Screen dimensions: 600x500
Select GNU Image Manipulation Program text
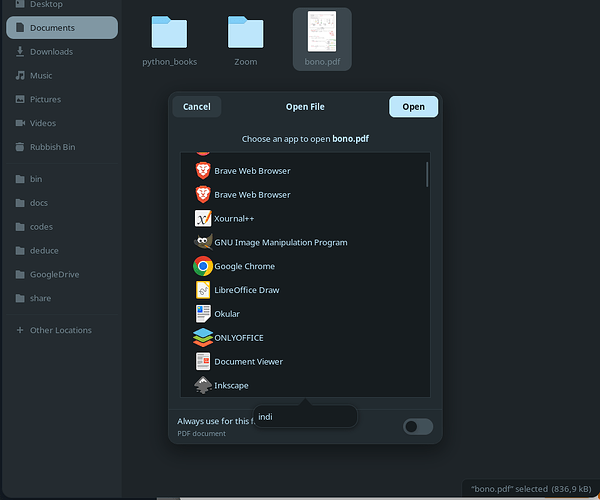pyautogui.click(x=281, y=243)
